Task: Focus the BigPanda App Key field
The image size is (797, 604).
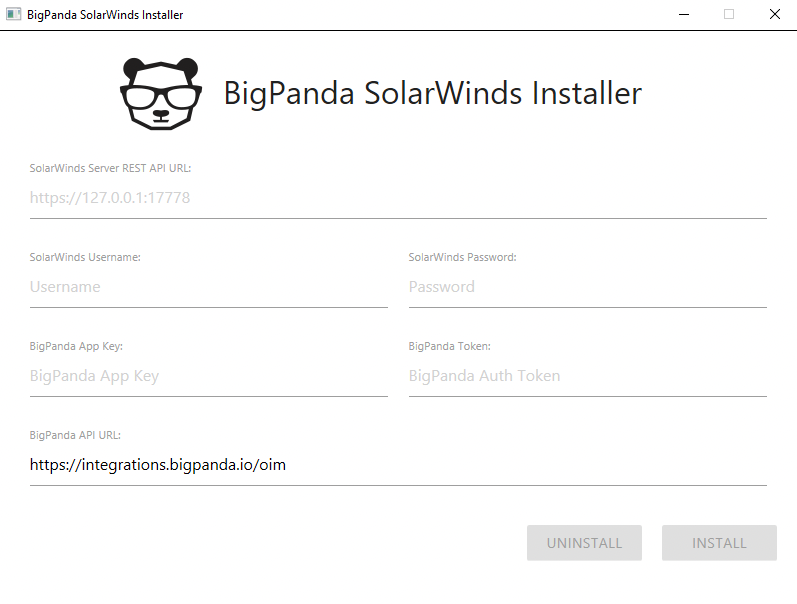Action: coord(208,376)
